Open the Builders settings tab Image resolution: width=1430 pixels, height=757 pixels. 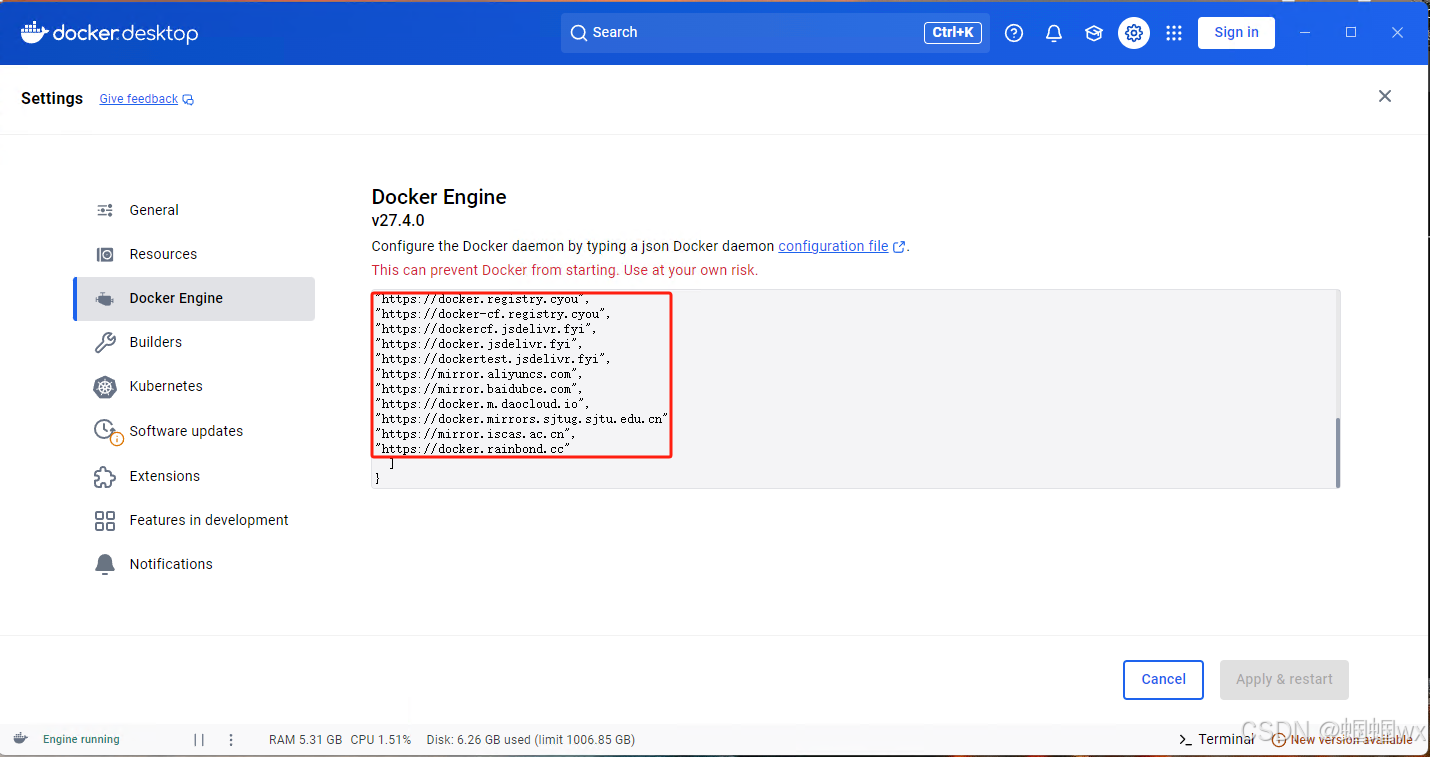click(x=194, y=342)
